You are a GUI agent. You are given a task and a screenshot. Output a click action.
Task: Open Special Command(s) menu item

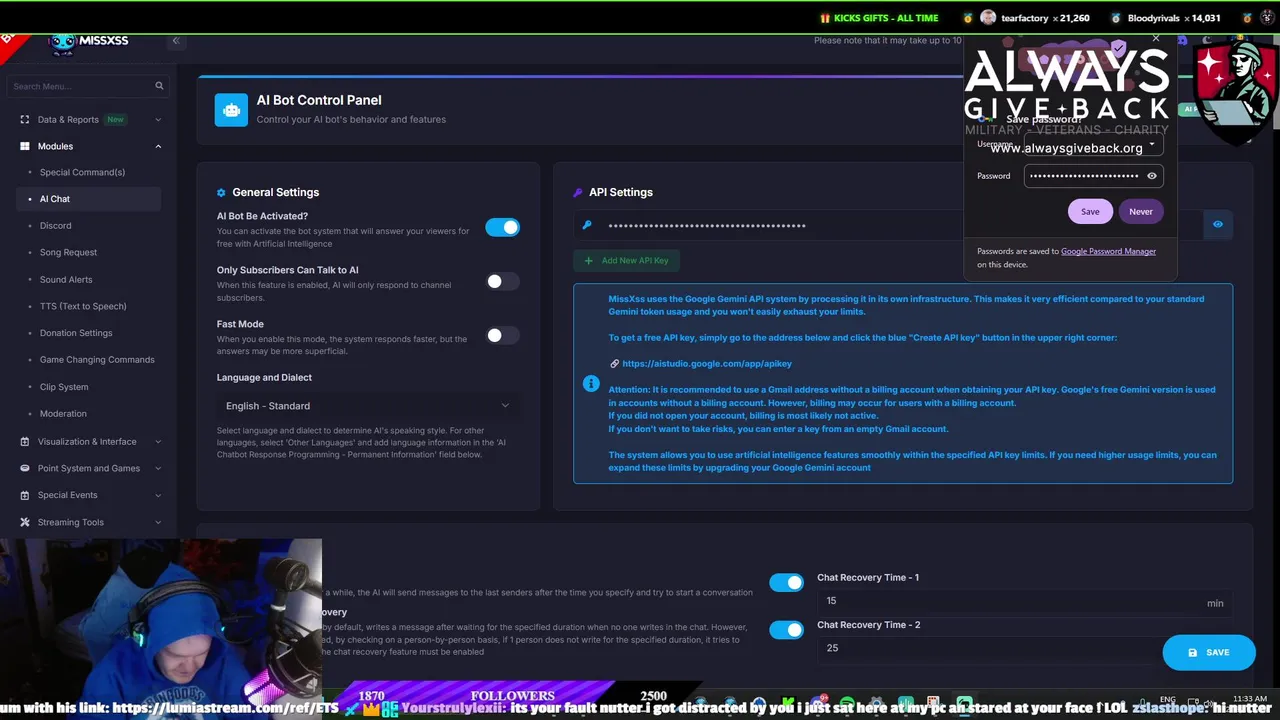[82, 172]
